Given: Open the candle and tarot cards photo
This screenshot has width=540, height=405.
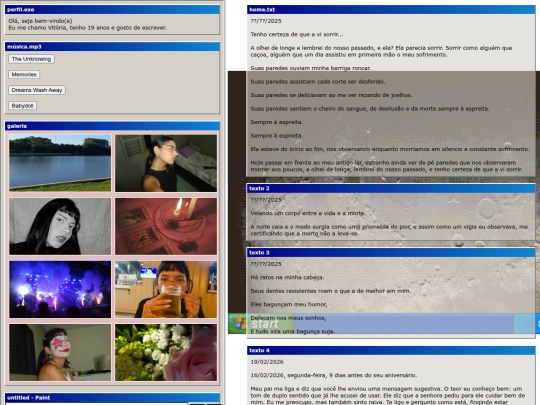Looking at the screenshot, I should [x=166, y=226].
